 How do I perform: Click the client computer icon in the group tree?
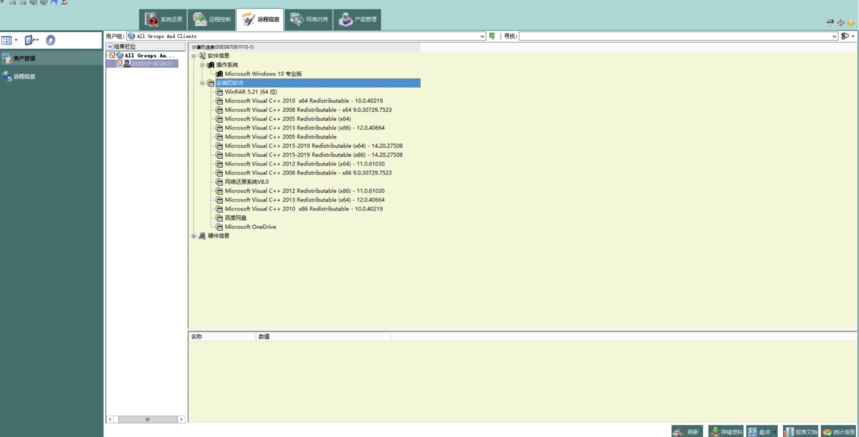(127, 64)
